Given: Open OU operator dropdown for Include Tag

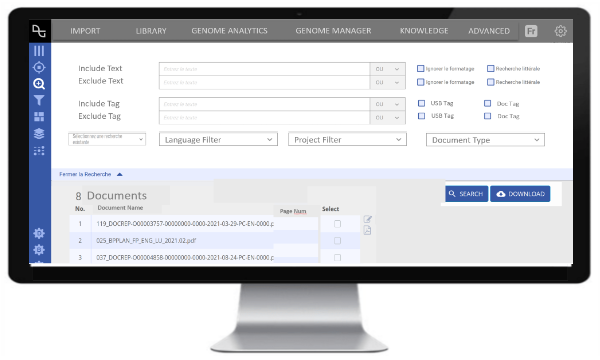Looking at the screenshot, I should (x=388, y=104).
